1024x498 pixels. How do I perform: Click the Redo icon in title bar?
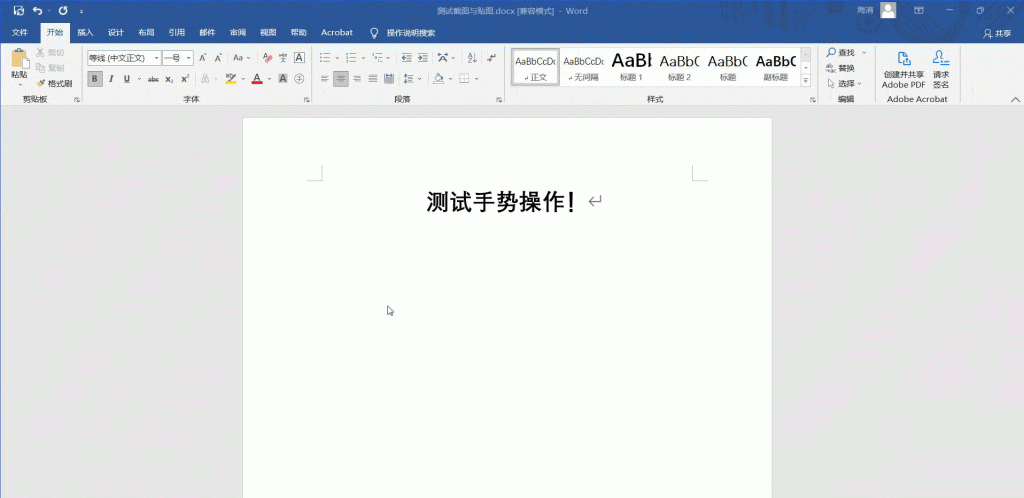tap(63, 10)
